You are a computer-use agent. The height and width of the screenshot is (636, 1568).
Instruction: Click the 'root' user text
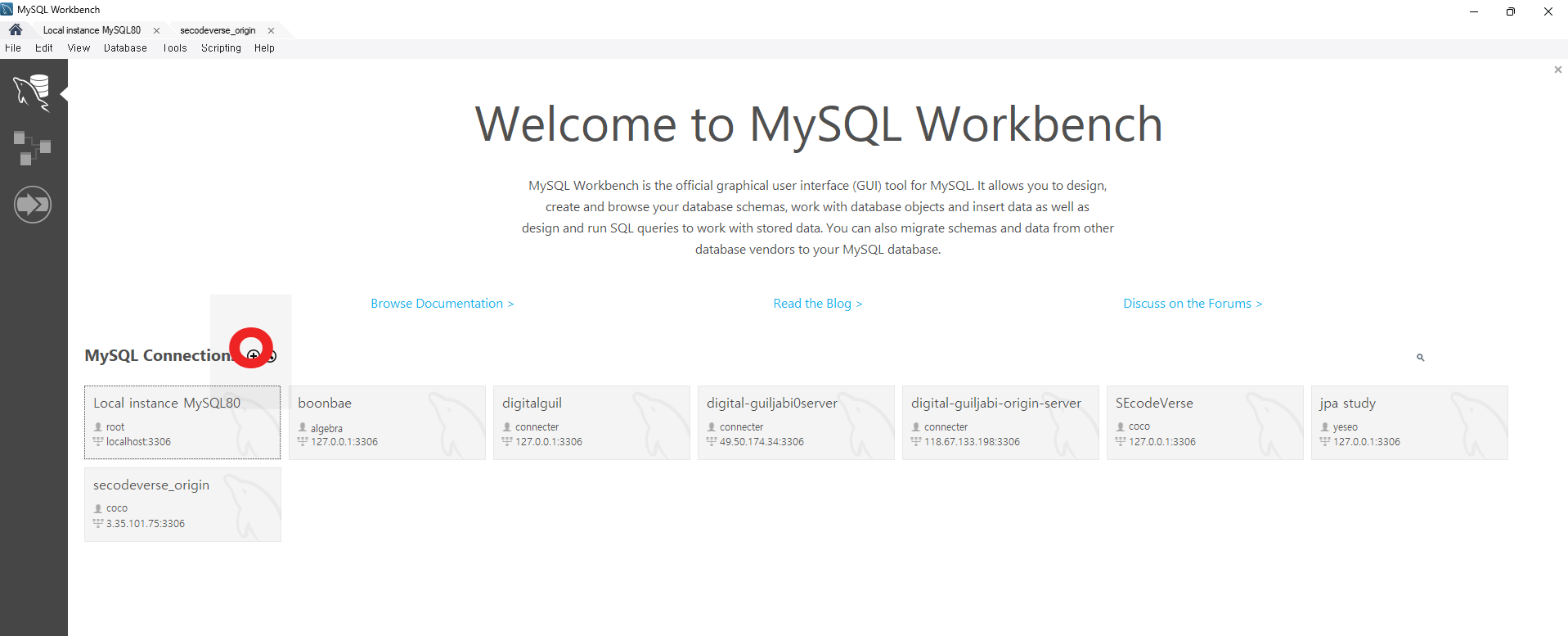[x=115, y=427]
